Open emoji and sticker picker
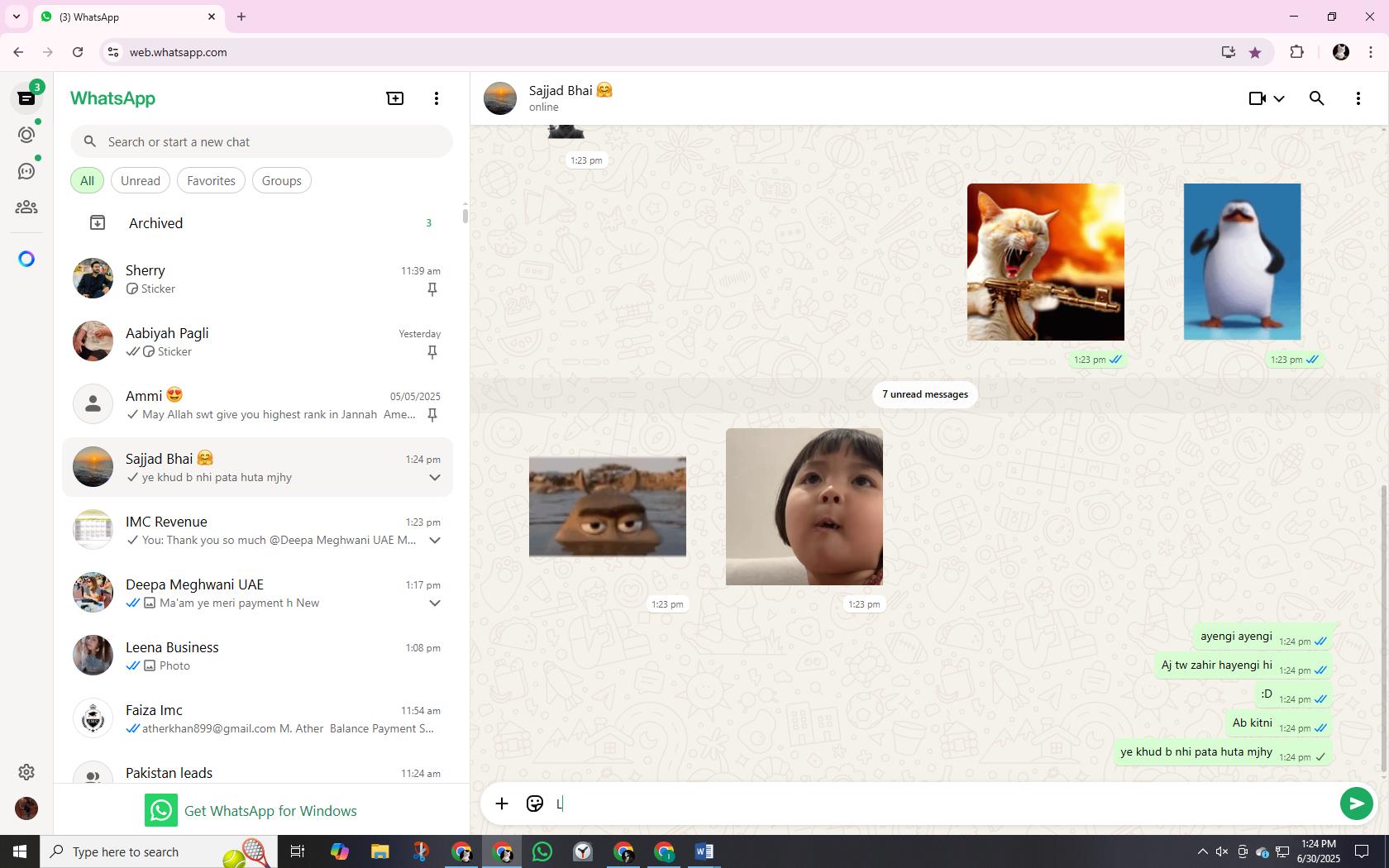The height and width of the screenshot is (868, 1389). click(x=535, y=804)
